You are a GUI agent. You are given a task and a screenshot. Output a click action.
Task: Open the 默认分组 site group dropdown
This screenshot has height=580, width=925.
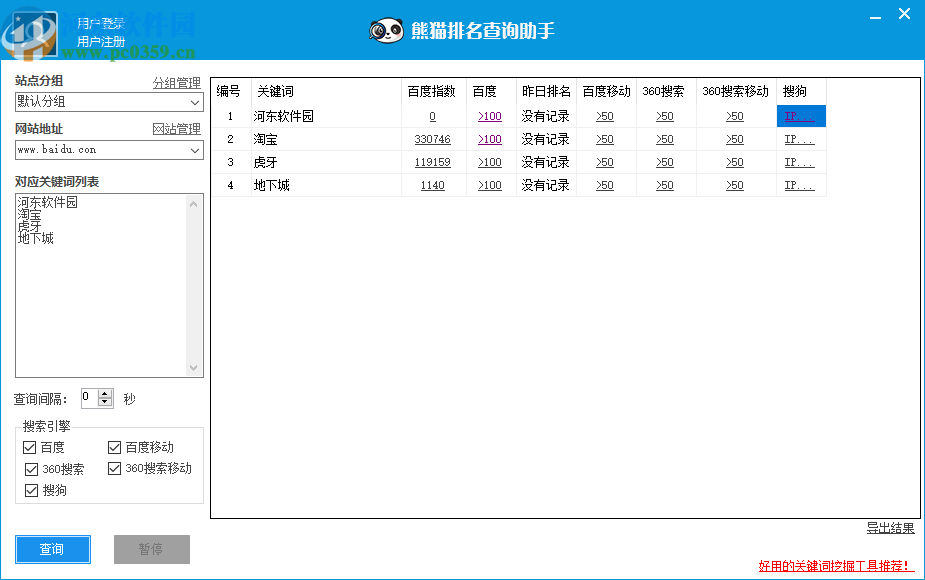(195, 102)
